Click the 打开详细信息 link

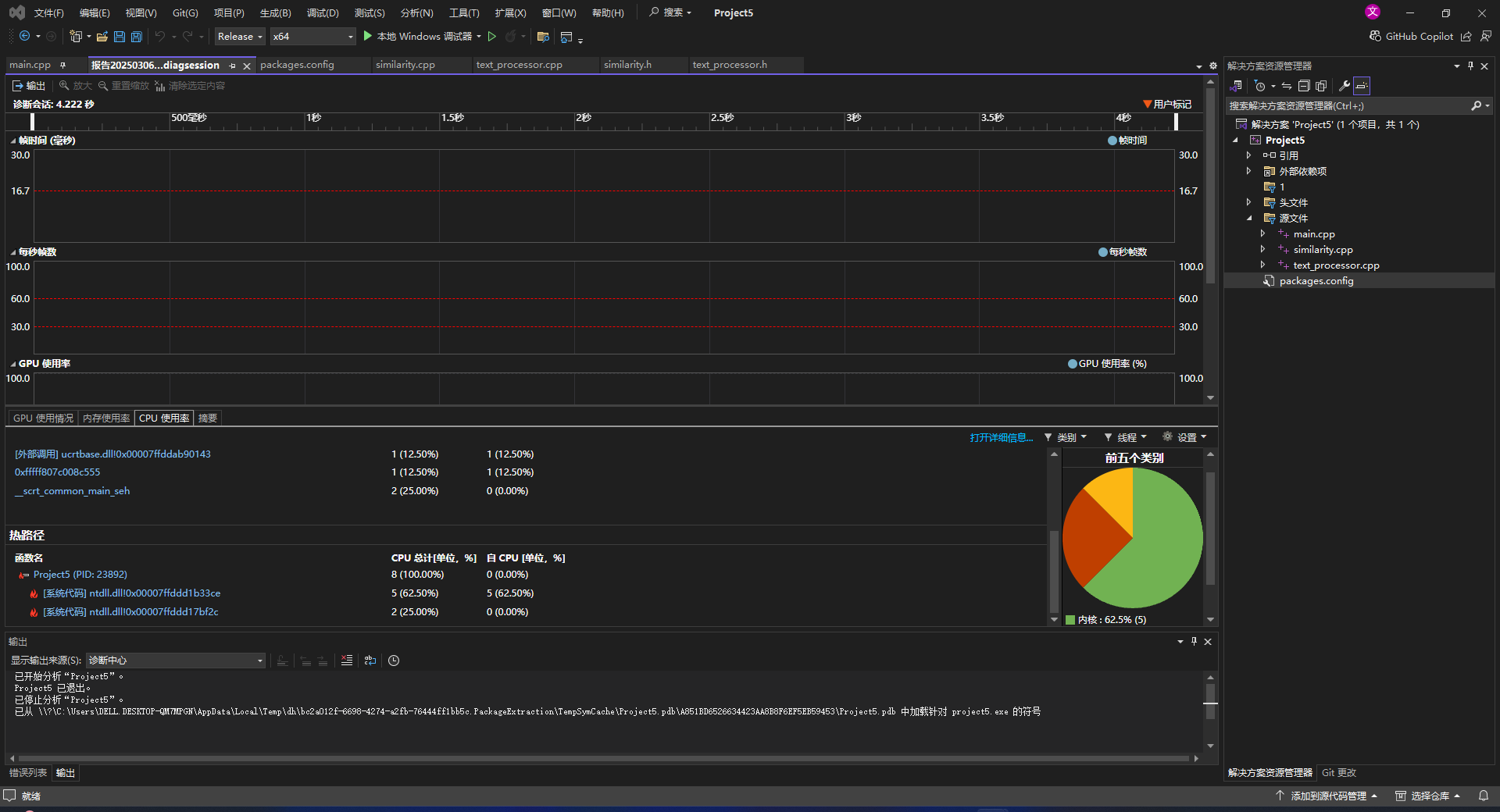pos(1001,437)
